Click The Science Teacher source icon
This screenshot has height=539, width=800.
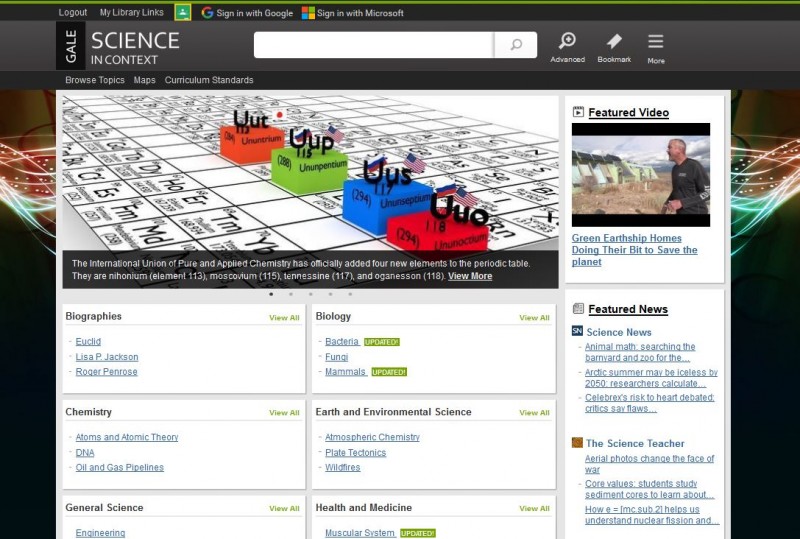pos(577,442)
